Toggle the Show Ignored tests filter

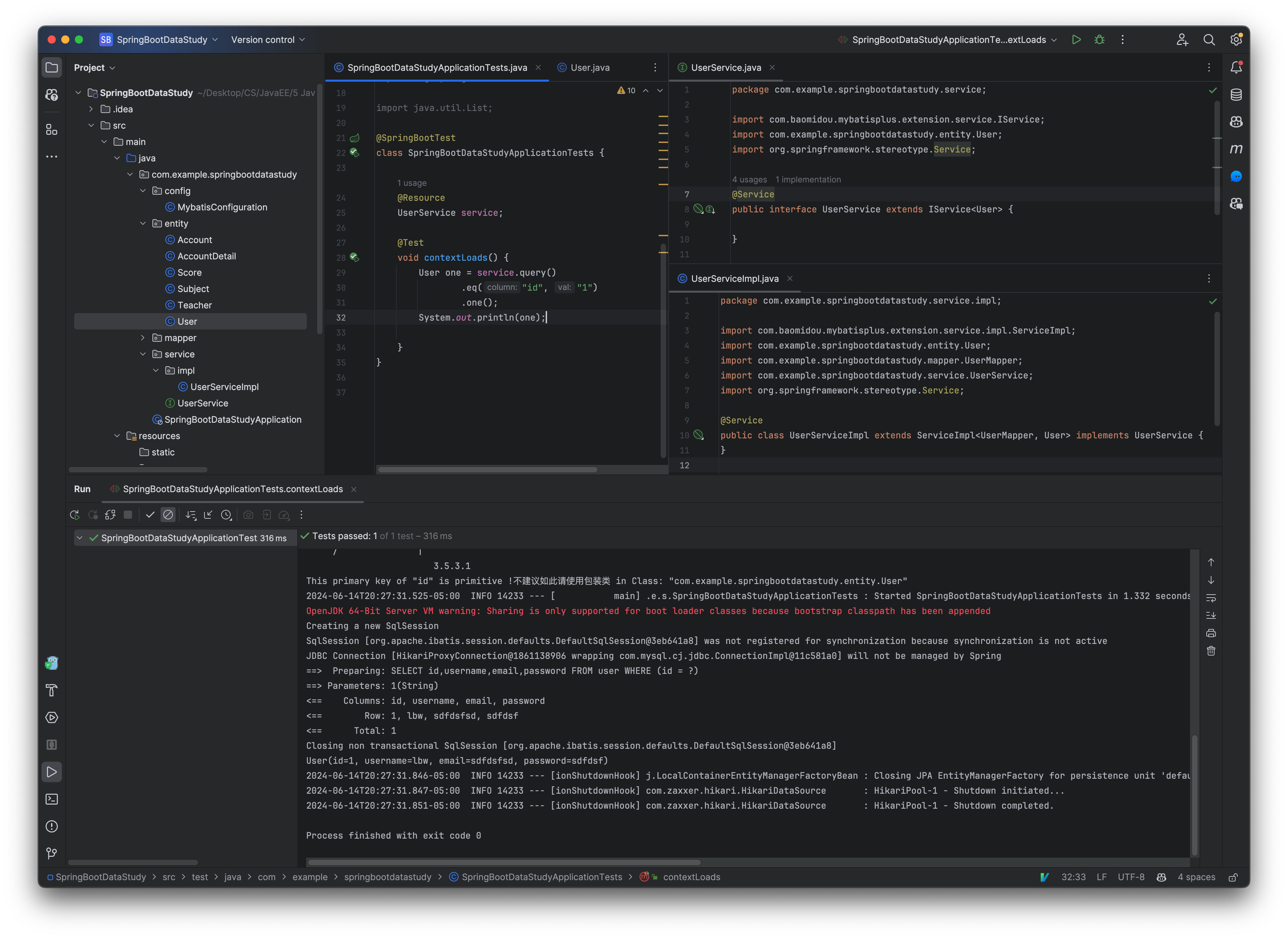pyautogui.click(x=168, y=515)
